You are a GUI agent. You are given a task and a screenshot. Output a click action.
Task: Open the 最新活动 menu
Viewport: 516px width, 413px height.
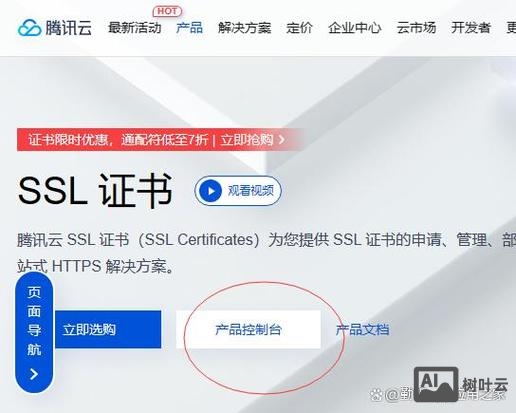pos(135,28)
